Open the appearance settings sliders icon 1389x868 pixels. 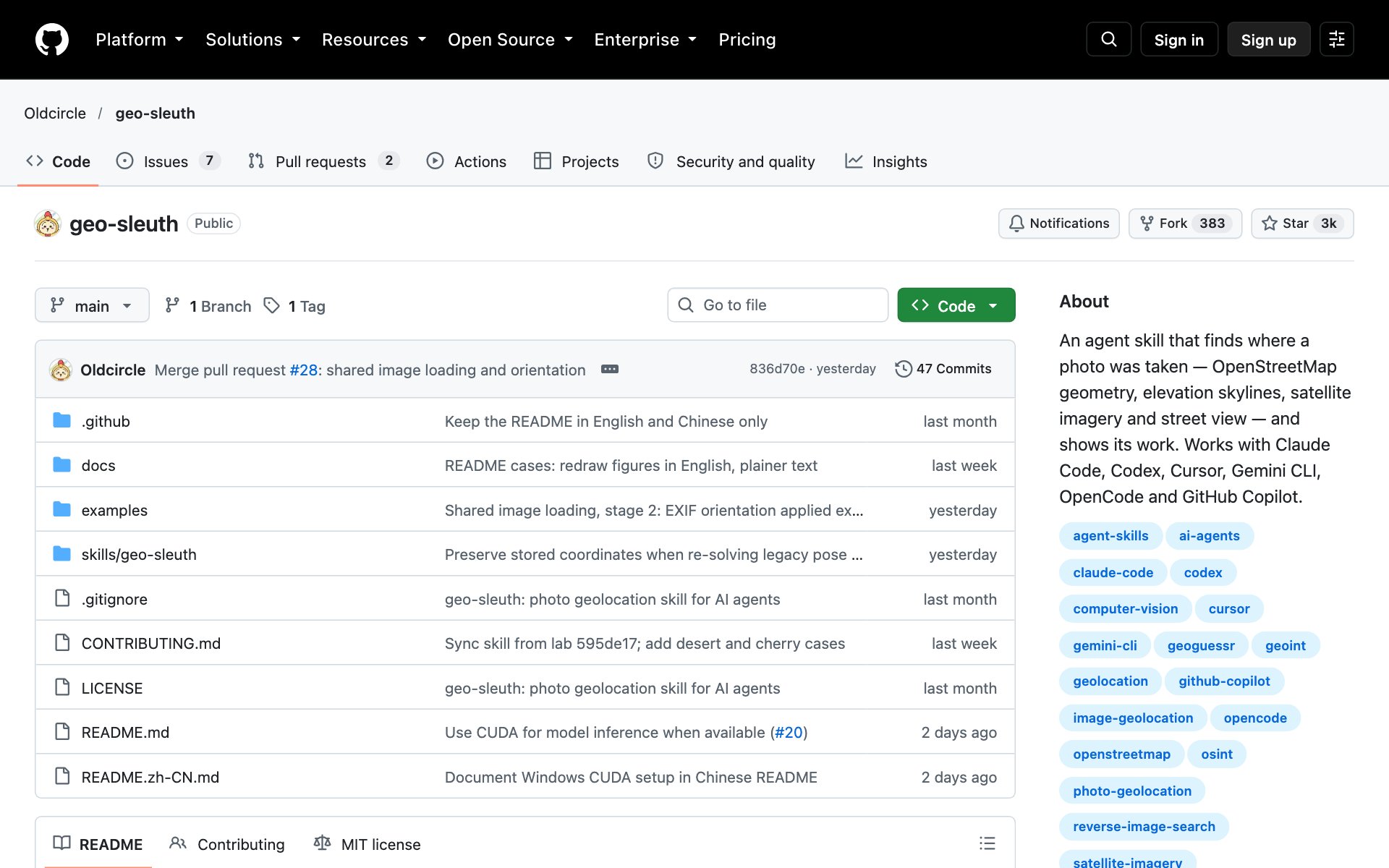[1336, 39]
